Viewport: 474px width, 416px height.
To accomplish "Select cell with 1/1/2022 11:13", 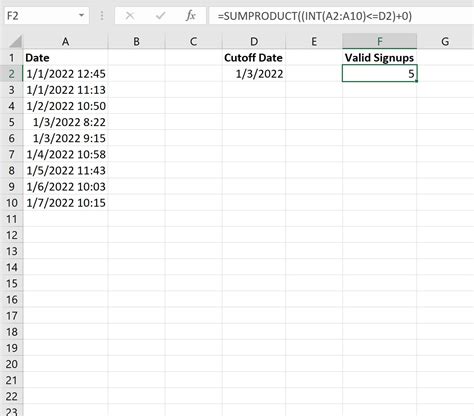I will point(65,90).
